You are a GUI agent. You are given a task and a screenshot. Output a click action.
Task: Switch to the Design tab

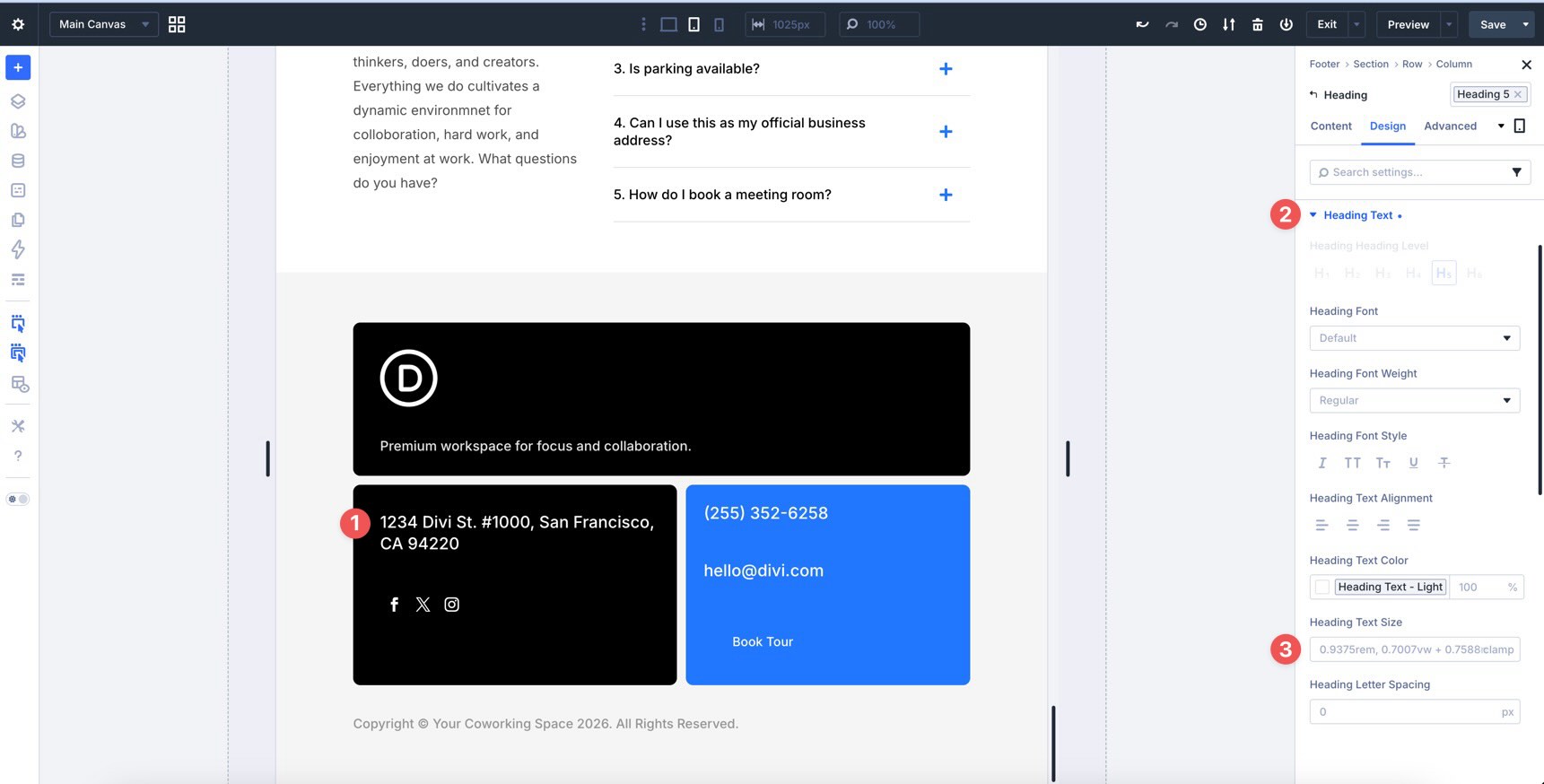tap(1387, 126)
